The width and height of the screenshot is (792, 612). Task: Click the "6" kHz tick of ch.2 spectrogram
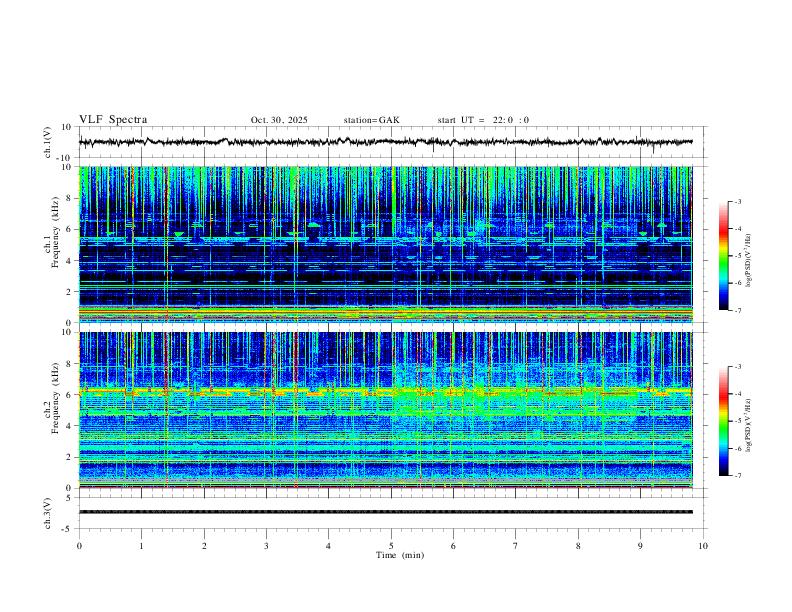tap(69, 395)
